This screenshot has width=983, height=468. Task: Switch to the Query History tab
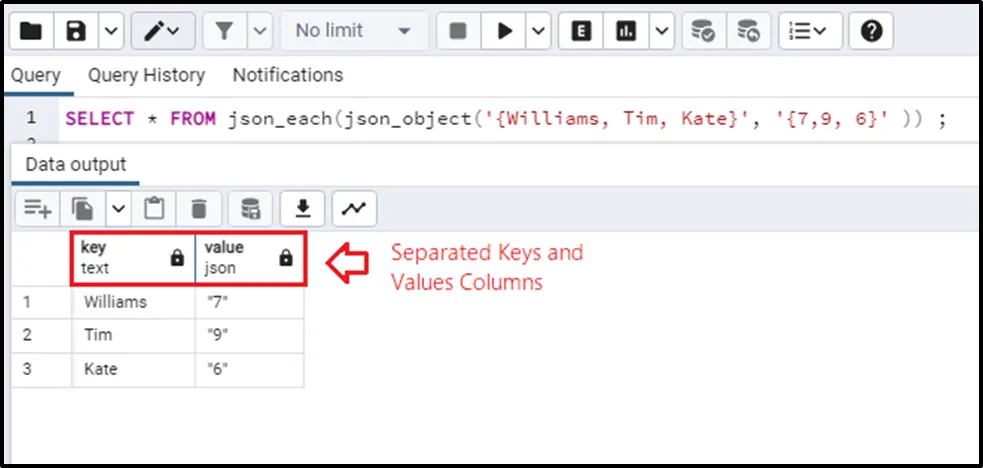pos(146,75)
